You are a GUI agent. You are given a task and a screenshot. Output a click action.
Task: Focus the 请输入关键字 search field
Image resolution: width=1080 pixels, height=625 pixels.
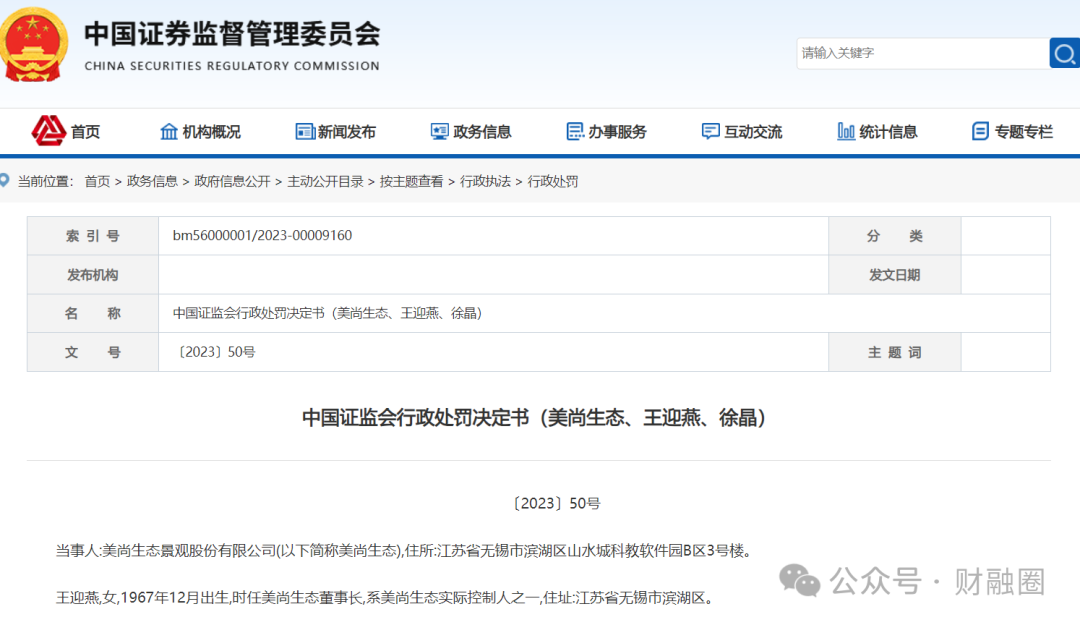click(x=922, y=53)
